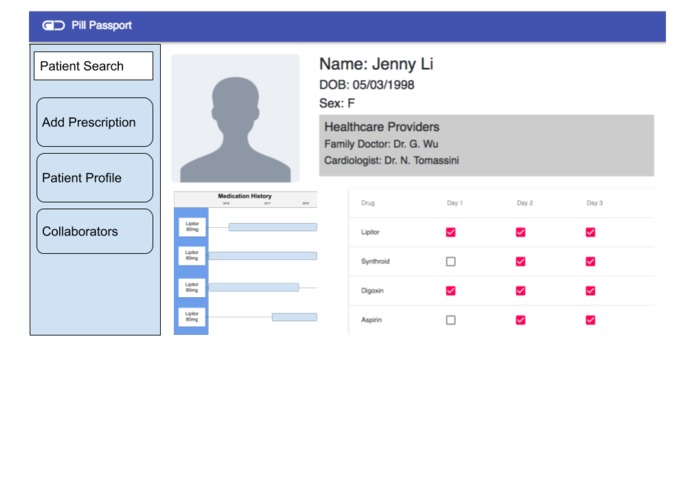
Task: Check Aspirin for Day 1
Action: 451,320
